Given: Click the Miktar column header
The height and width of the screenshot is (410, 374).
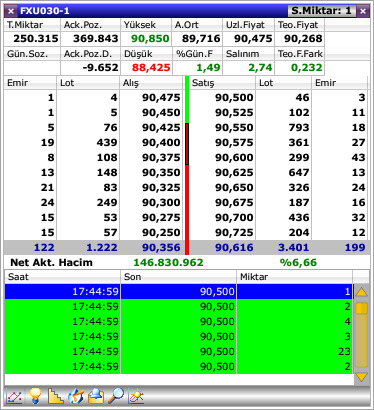Looking at the screenshot, I should point(294,277).
